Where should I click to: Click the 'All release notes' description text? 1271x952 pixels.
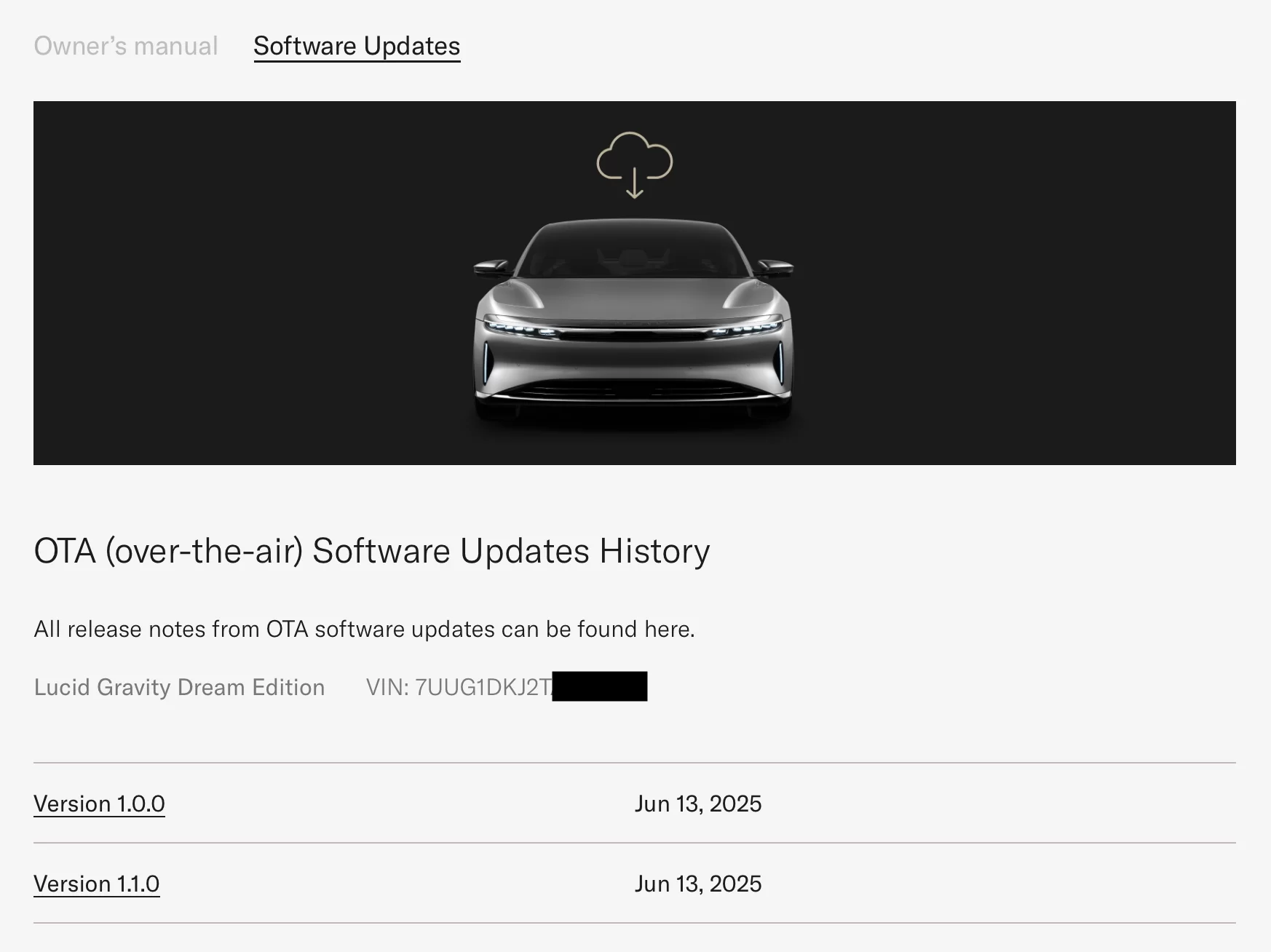365,629
